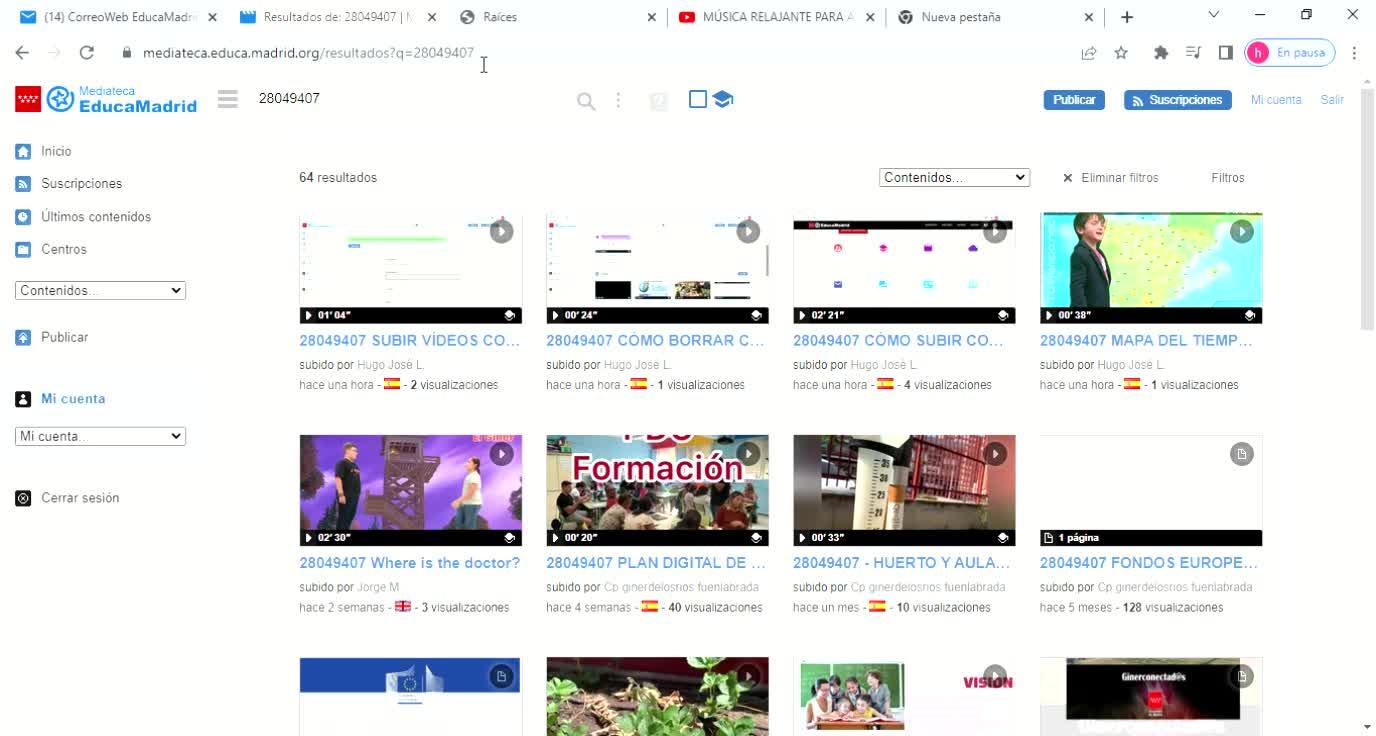Screen dimensions: 1376x736
Task: Open a new browser tab
Action: tap(1127, 17)
